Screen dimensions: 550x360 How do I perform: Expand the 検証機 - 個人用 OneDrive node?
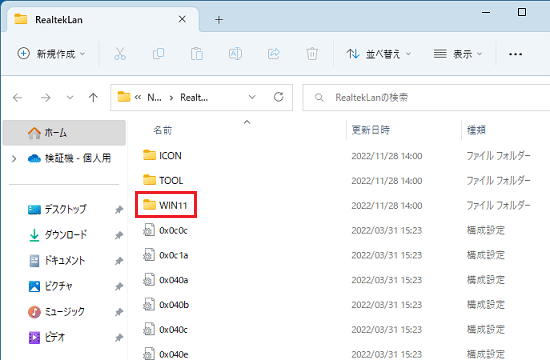pos(14,159)
